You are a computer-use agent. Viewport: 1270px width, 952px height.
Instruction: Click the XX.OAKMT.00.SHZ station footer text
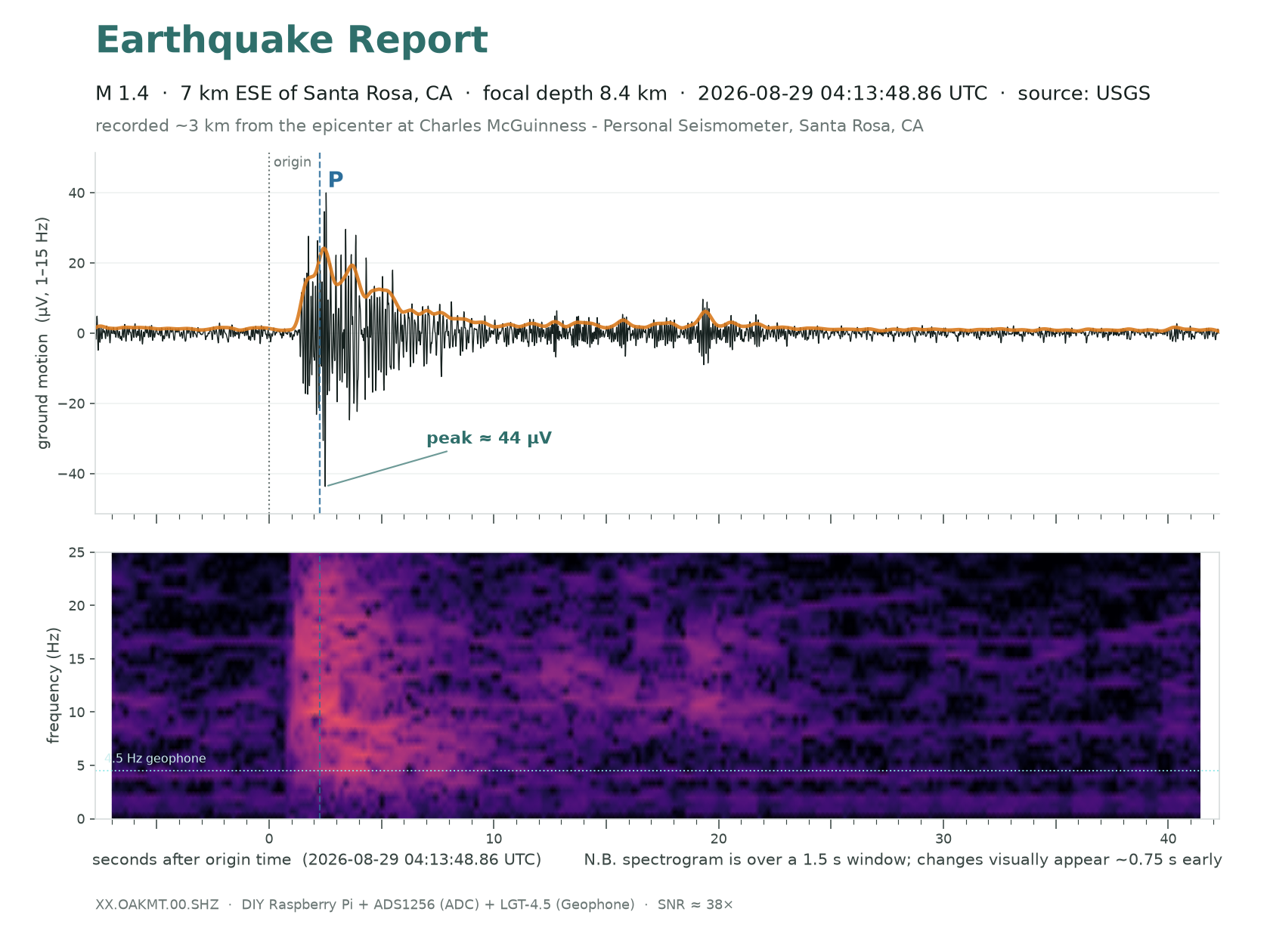click(414, 905)
